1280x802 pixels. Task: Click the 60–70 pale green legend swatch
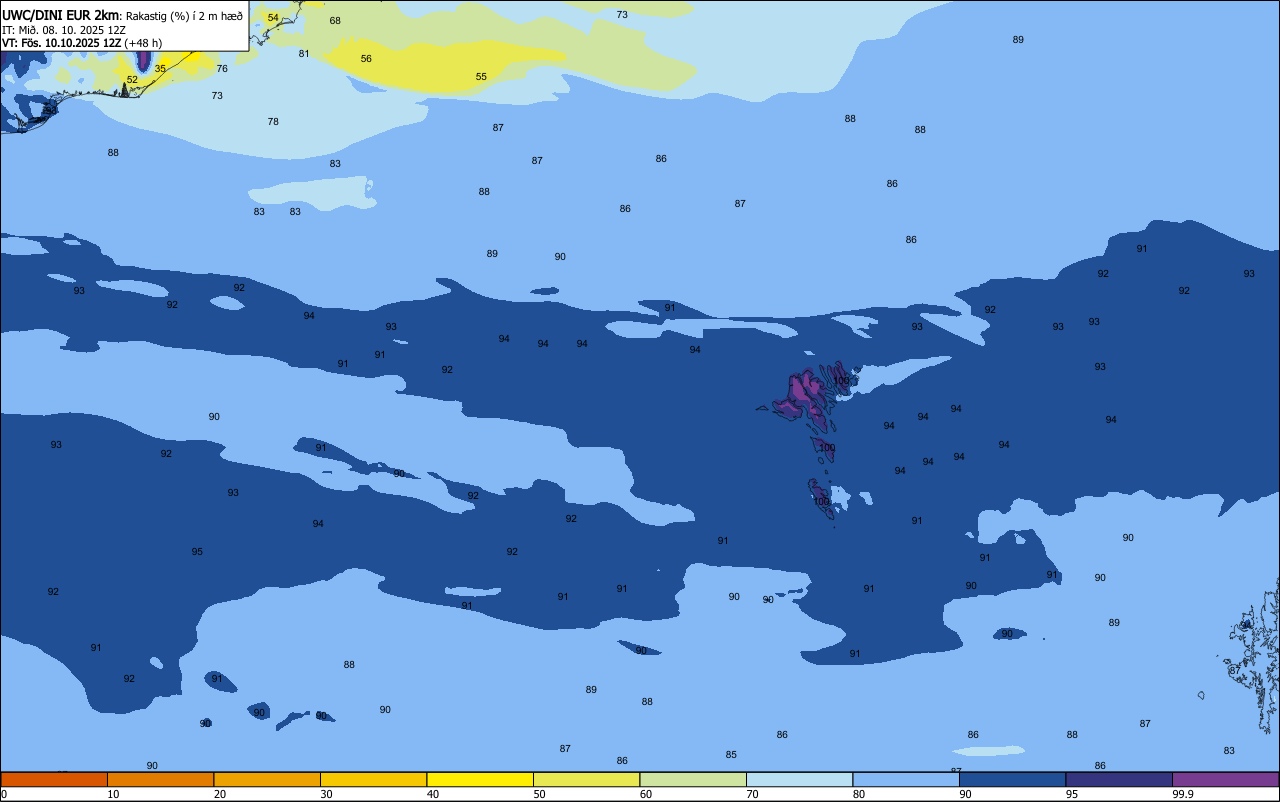point(693,779)
